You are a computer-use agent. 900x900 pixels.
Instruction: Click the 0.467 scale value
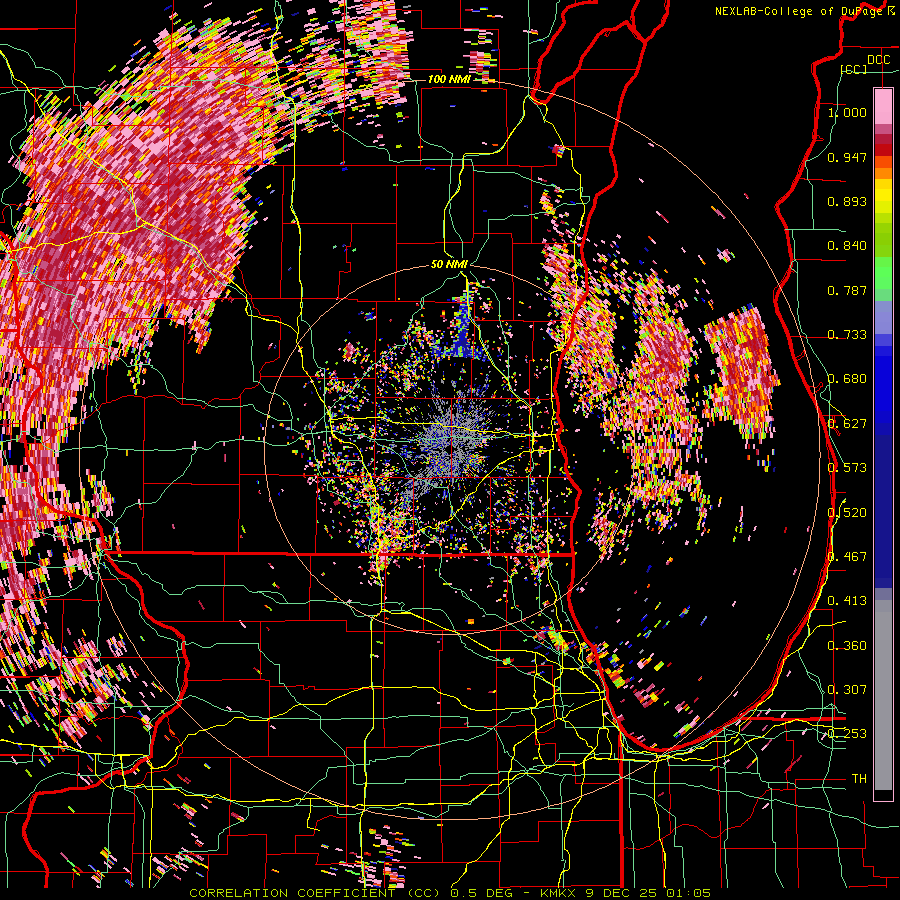847,556
